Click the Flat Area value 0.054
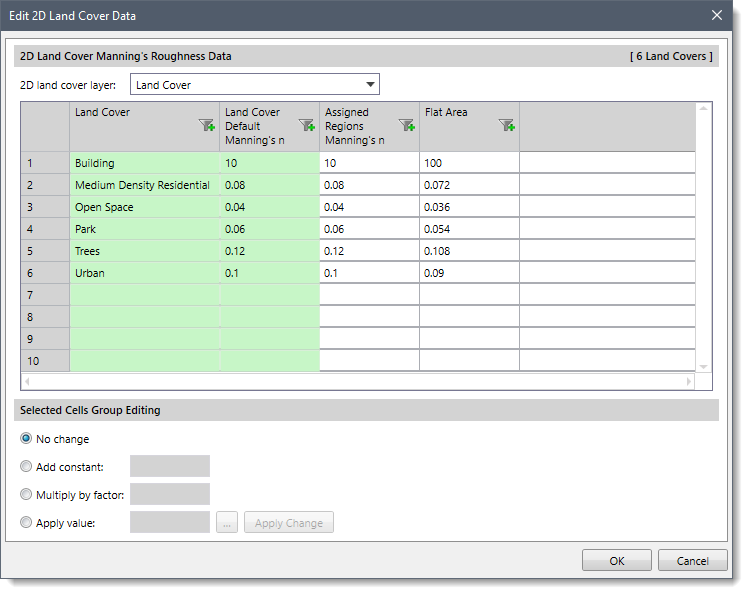748x594 pixels. coord(469,229)
